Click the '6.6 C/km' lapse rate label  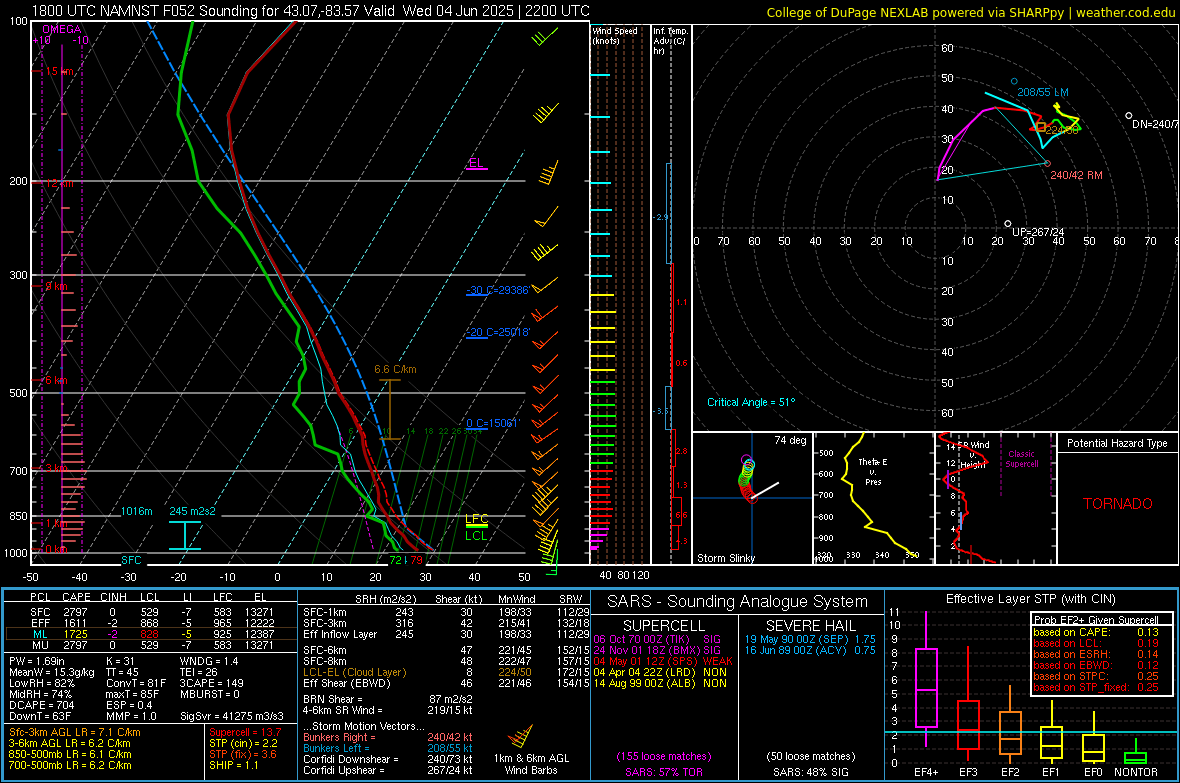coord(395,370)
